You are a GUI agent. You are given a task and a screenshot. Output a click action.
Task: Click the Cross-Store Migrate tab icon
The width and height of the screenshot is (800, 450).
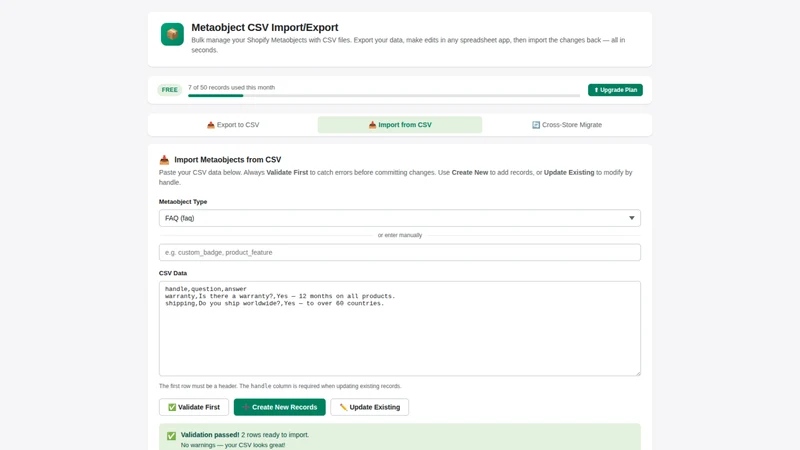point(536,125)
